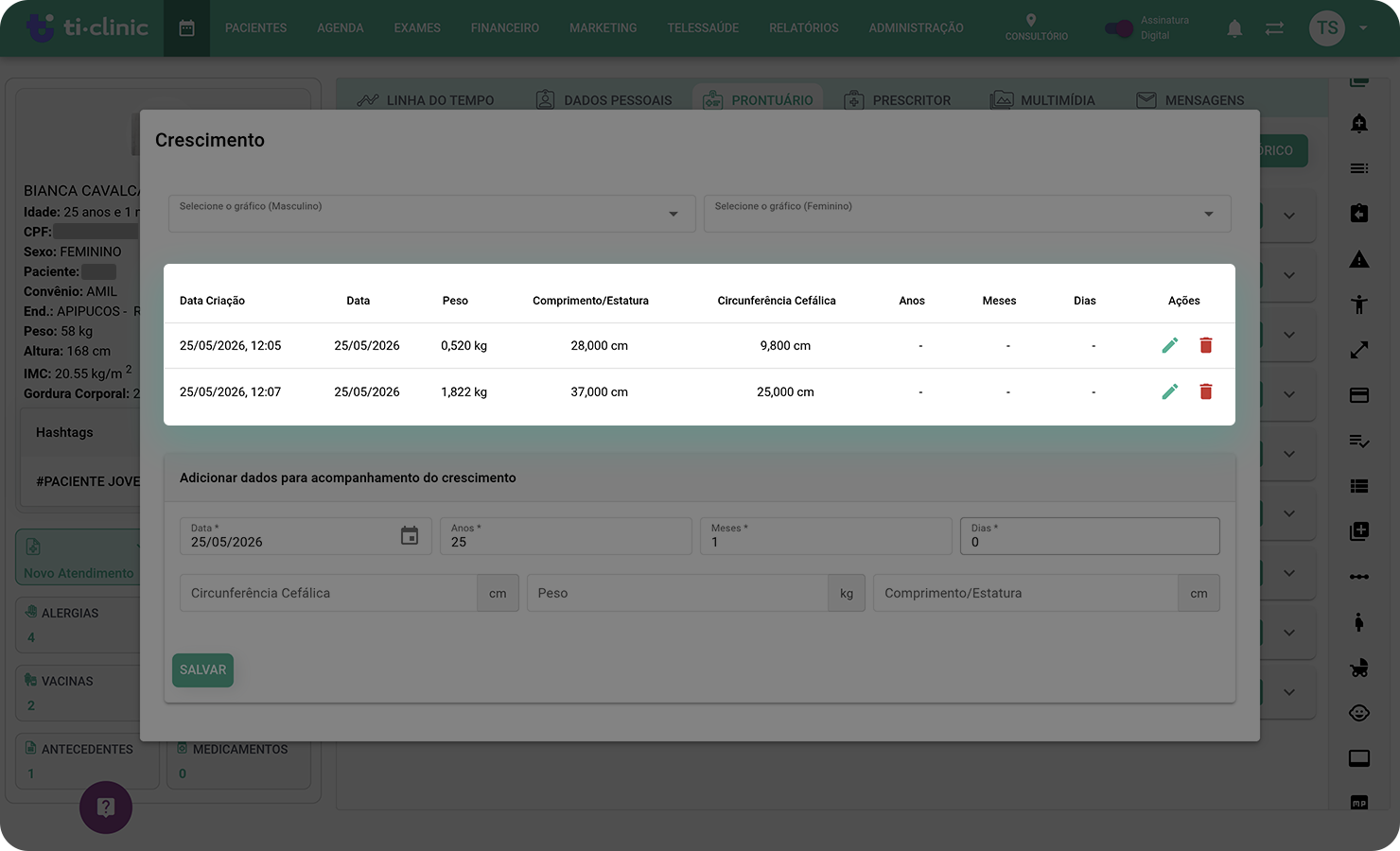Focus the Anos input field
Image resolution: width=1400 pixels, height=851 pixels.
click(566, 536)
